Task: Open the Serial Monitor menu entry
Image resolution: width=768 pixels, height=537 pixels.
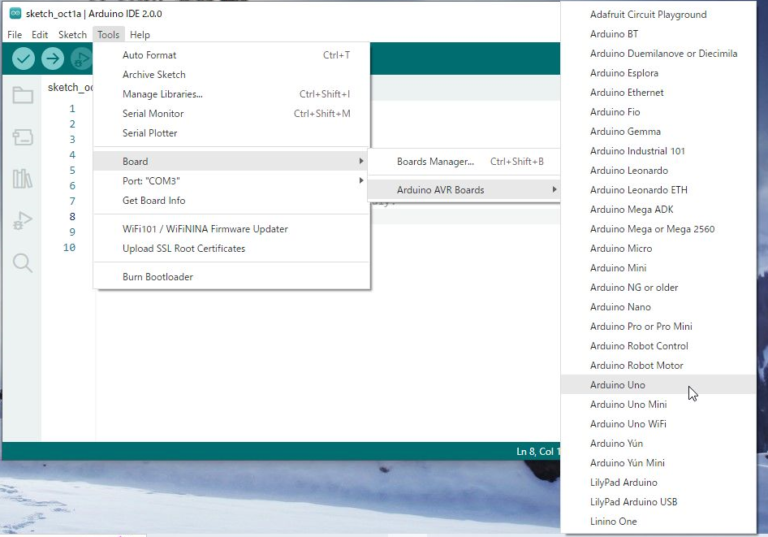Action: (x=232, y=114)
